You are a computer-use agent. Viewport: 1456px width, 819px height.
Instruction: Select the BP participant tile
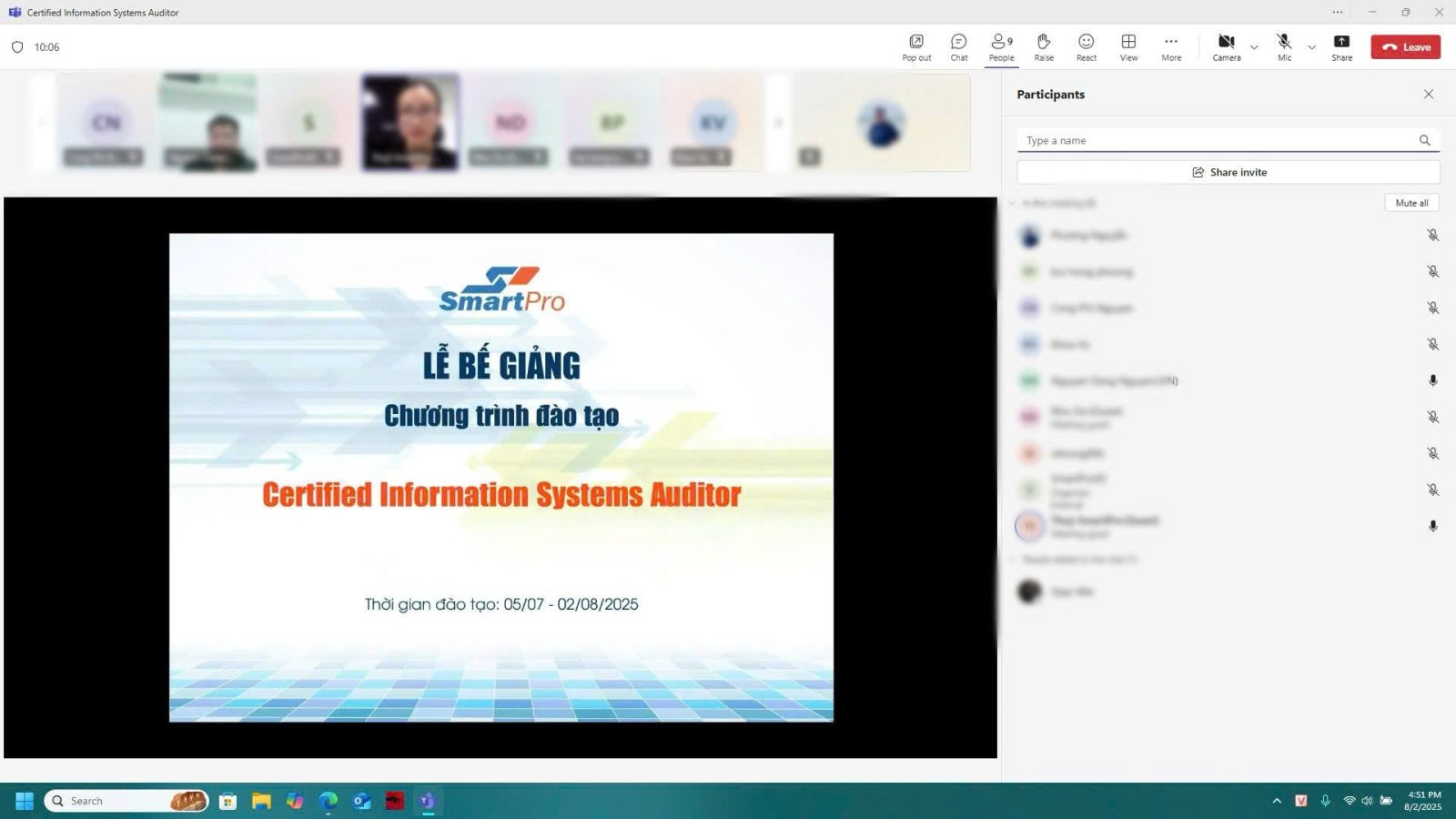coord(612,122)
